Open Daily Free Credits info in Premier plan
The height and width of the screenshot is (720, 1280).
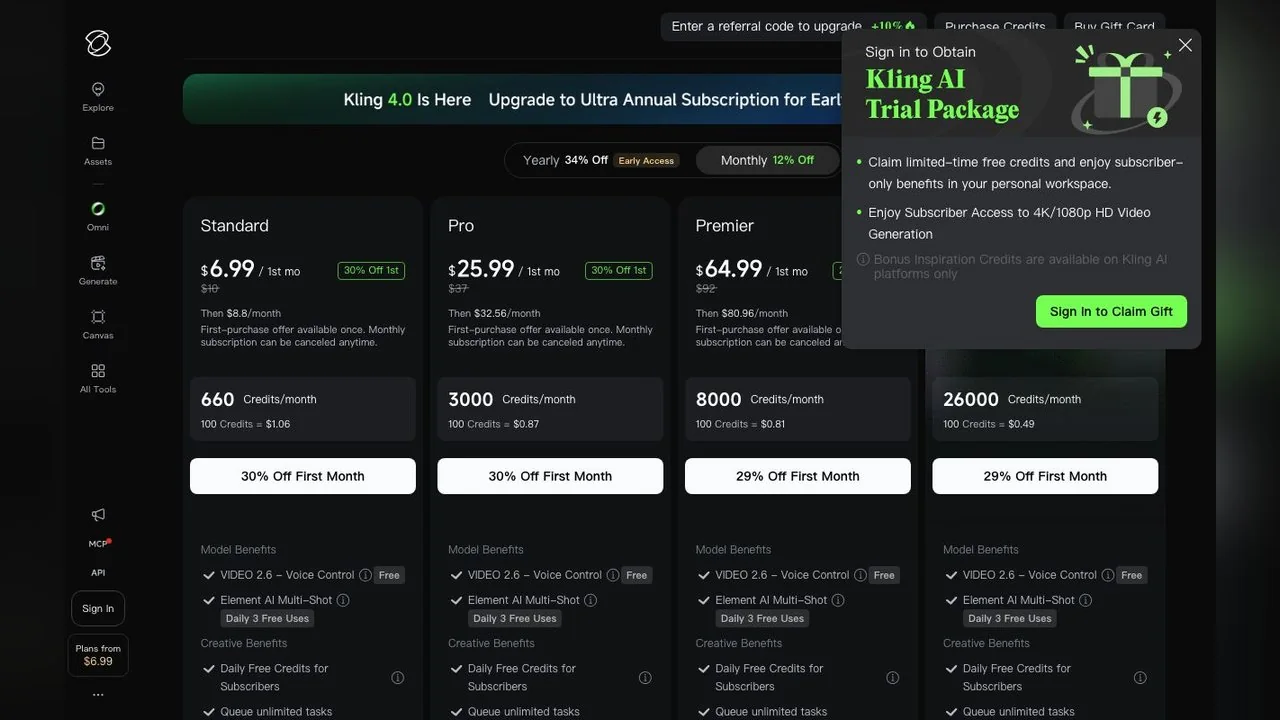(892, 677)
